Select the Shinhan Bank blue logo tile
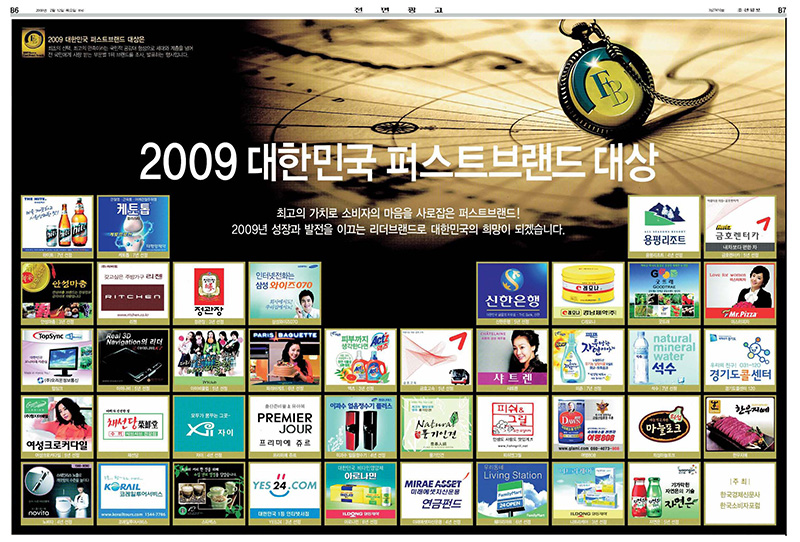 point(513,289)
